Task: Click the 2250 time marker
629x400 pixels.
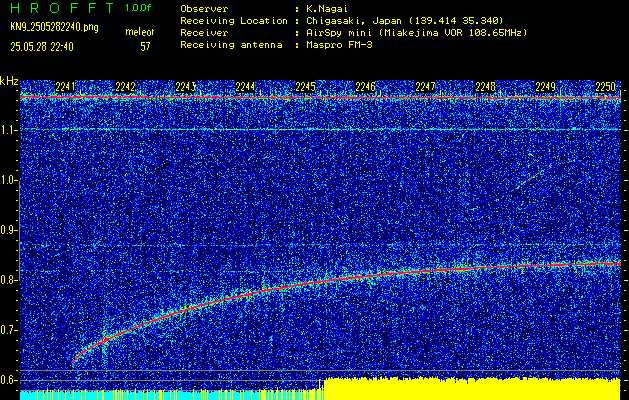Action: click(605, 87)
